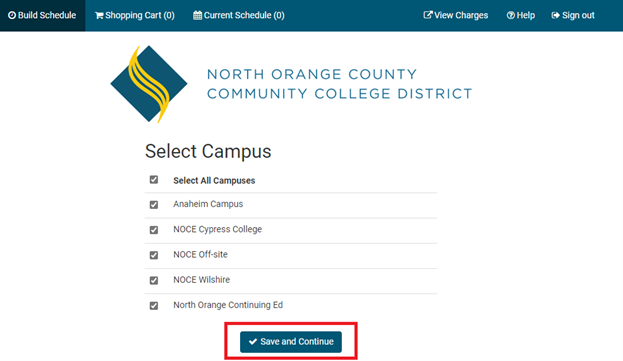Click the Help question mark icon
Viewport: 623px width, 361px height.
(x=511, y=15)
